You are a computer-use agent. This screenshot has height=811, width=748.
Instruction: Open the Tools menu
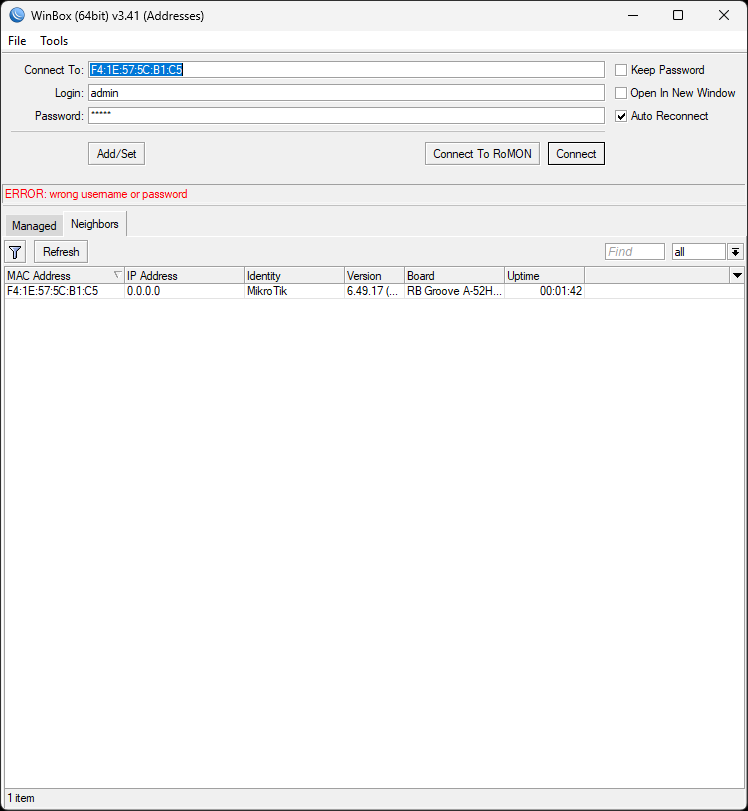tap(54, 41)
